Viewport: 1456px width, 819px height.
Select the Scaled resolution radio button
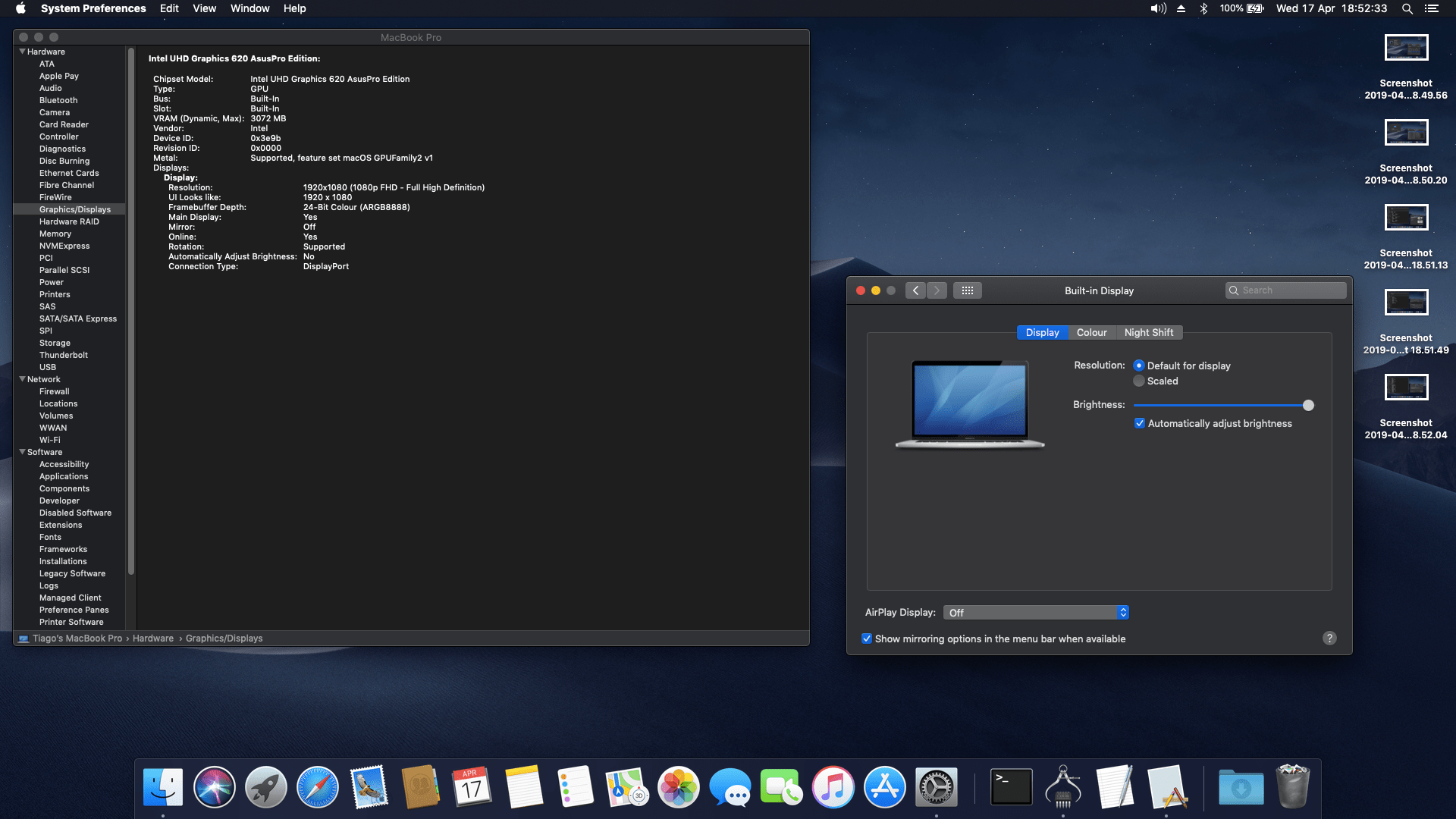click(x=1139, y=381)
